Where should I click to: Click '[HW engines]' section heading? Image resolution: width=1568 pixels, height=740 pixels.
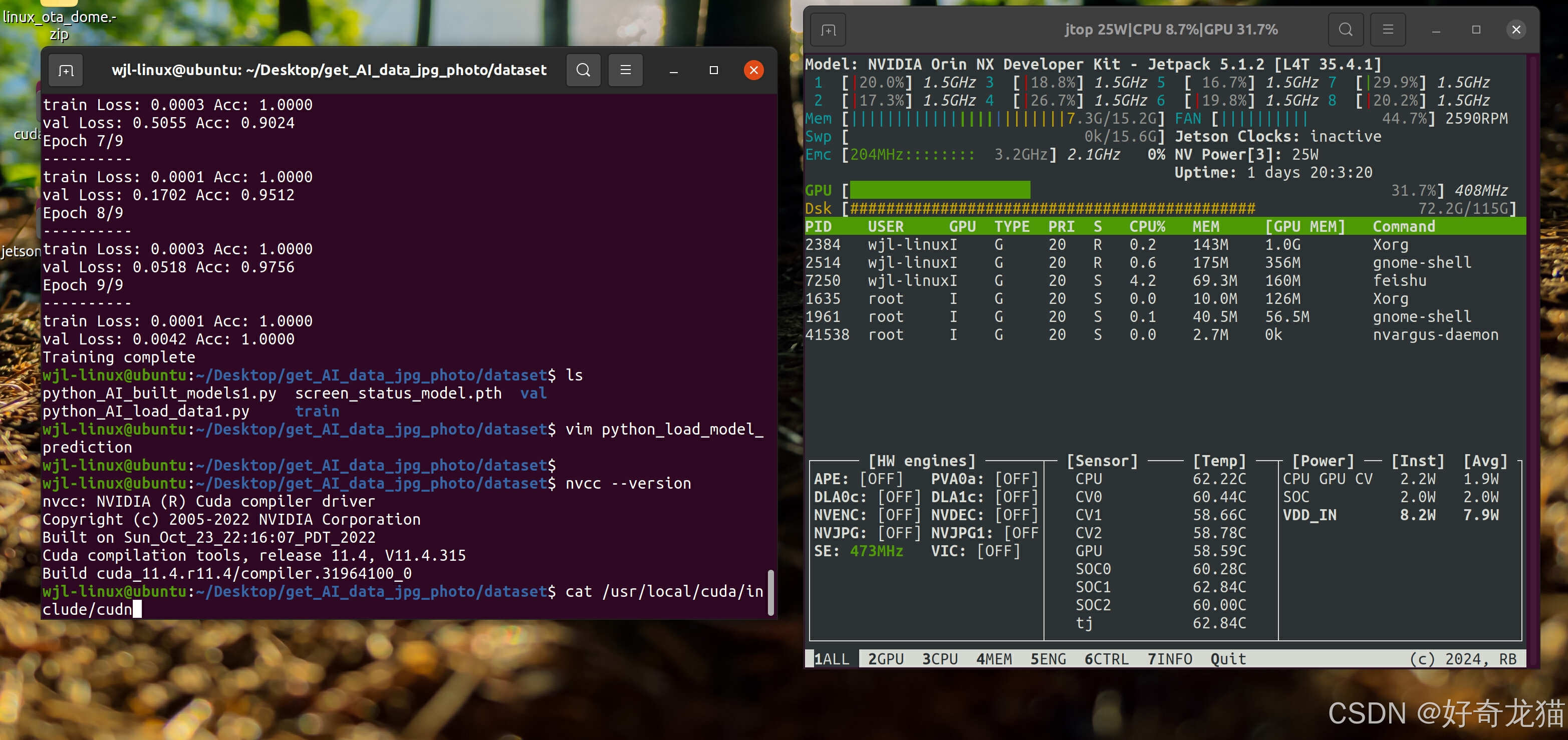point(922,461)
